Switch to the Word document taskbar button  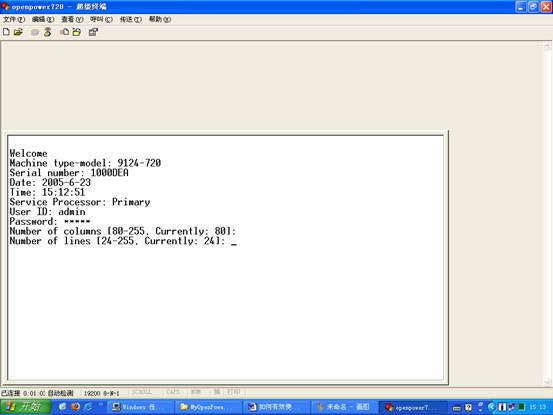[x=276, y=407]
